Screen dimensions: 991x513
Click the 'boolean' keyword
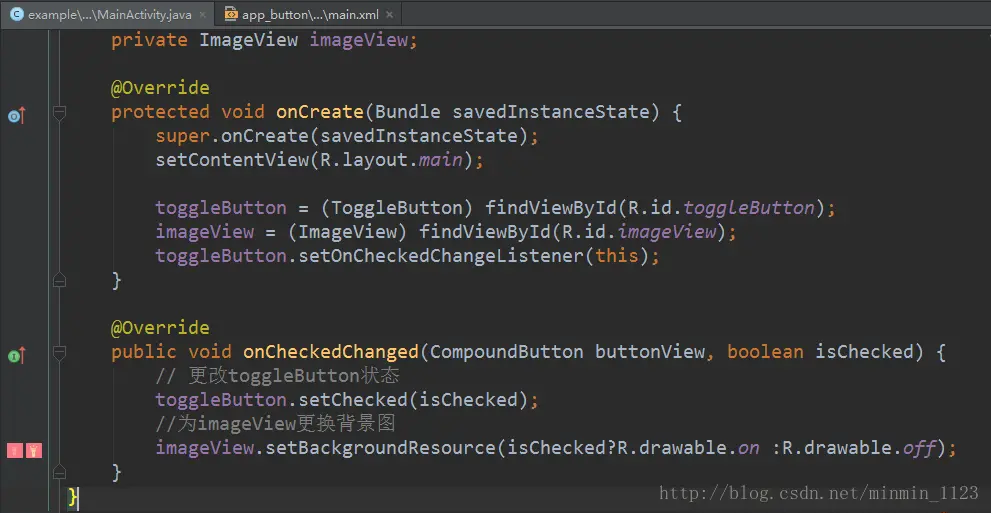point(765,352)
